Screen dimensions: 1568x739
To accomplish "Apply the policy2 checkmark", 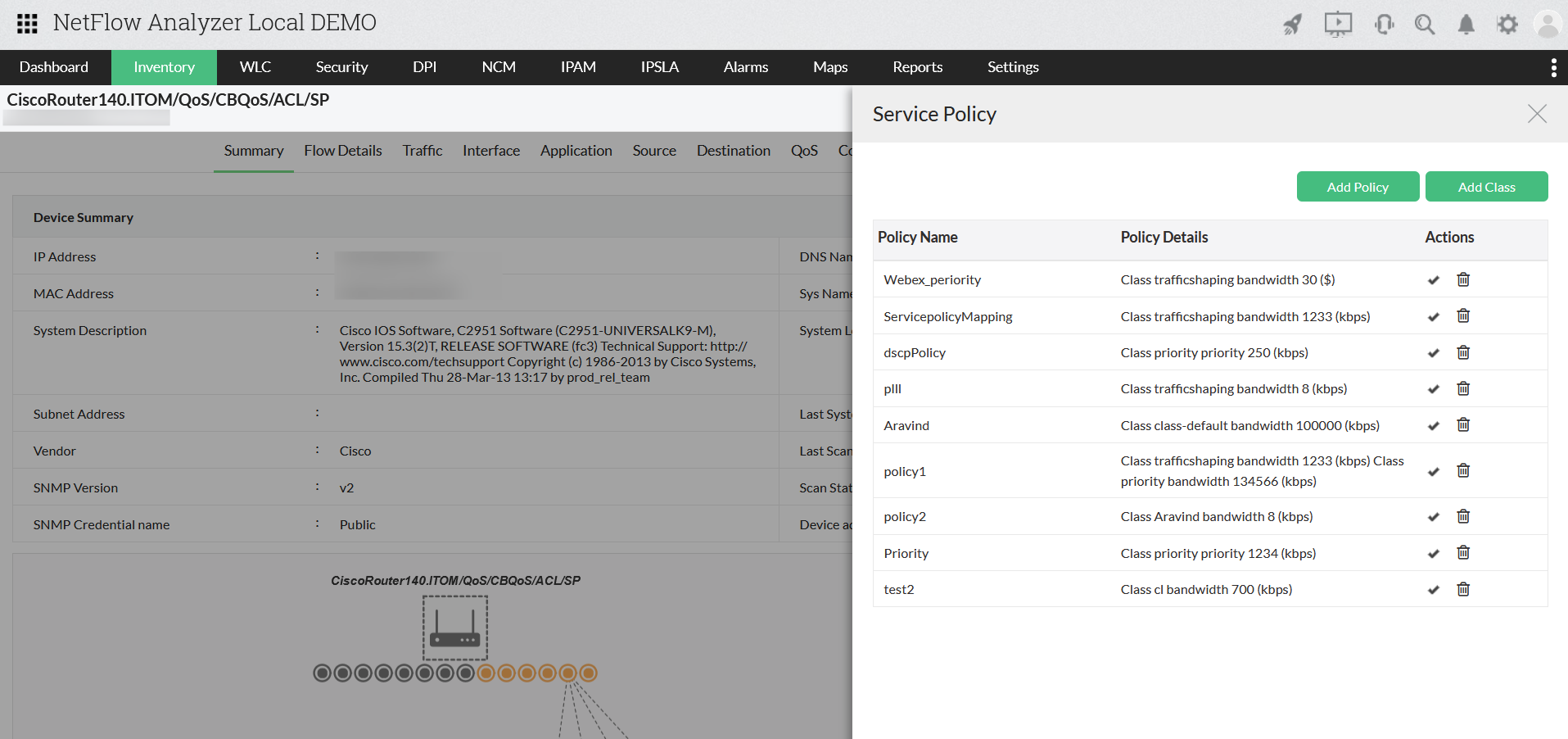I will 1433,517.
